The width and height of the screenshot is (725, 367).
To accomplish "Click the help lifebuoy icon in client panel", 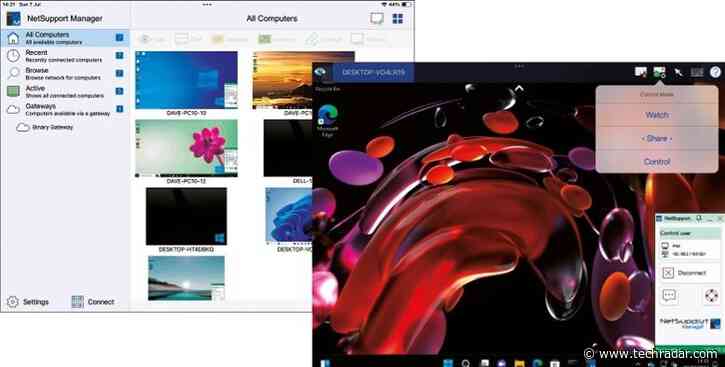I will [x=711, y=296].
